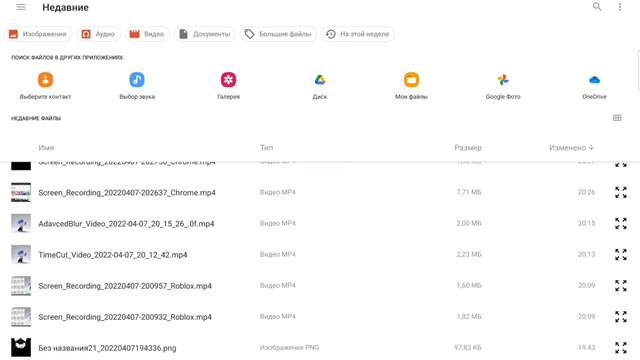Select thumbnail of Screen_Recording_20220407-202637_Chrome.mp4
This screenshot has height=360, width=640.
click(x=21, y=192)
